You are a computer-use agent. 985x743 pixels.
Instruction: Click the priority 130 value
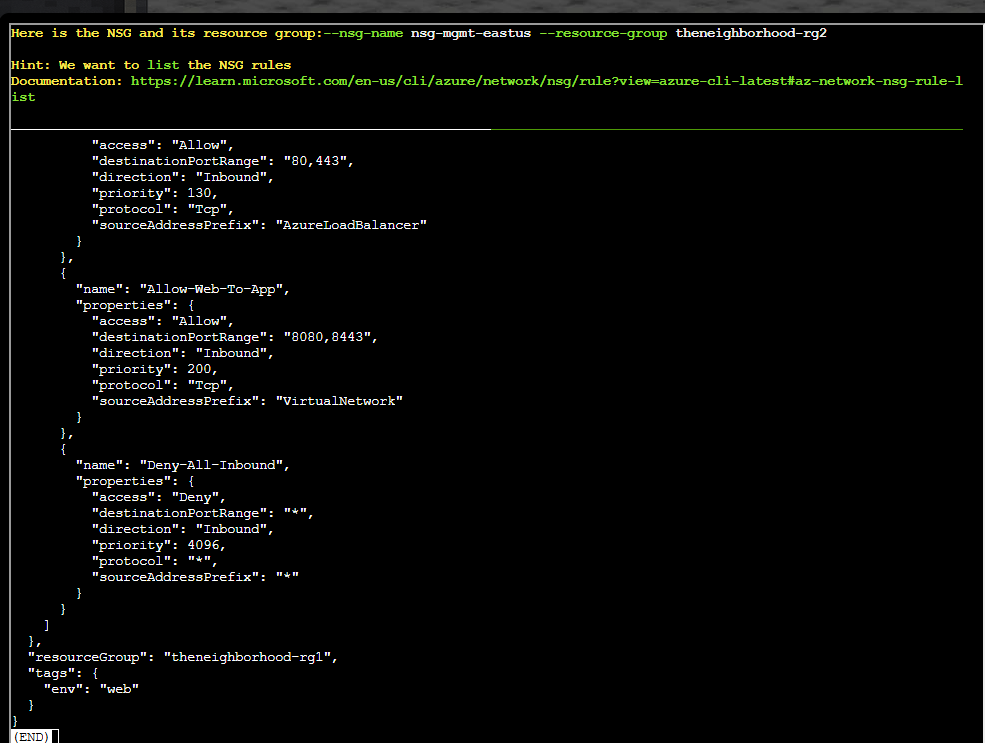tap(199, 193)
